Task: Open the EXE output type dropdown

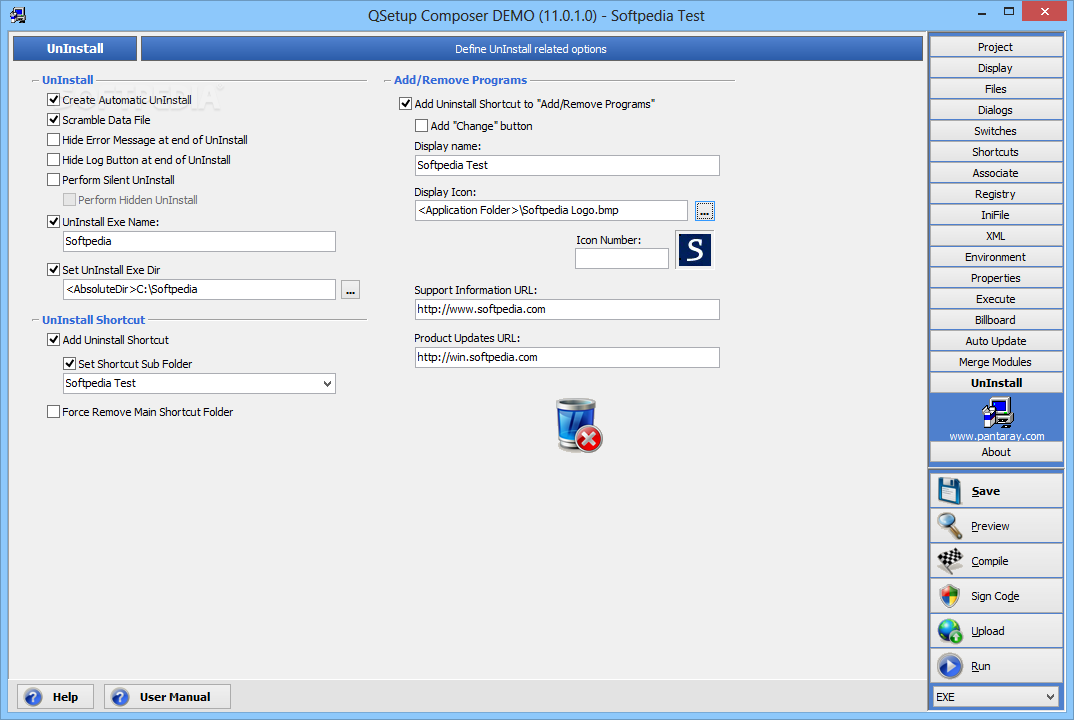Action: point(1051,697)
